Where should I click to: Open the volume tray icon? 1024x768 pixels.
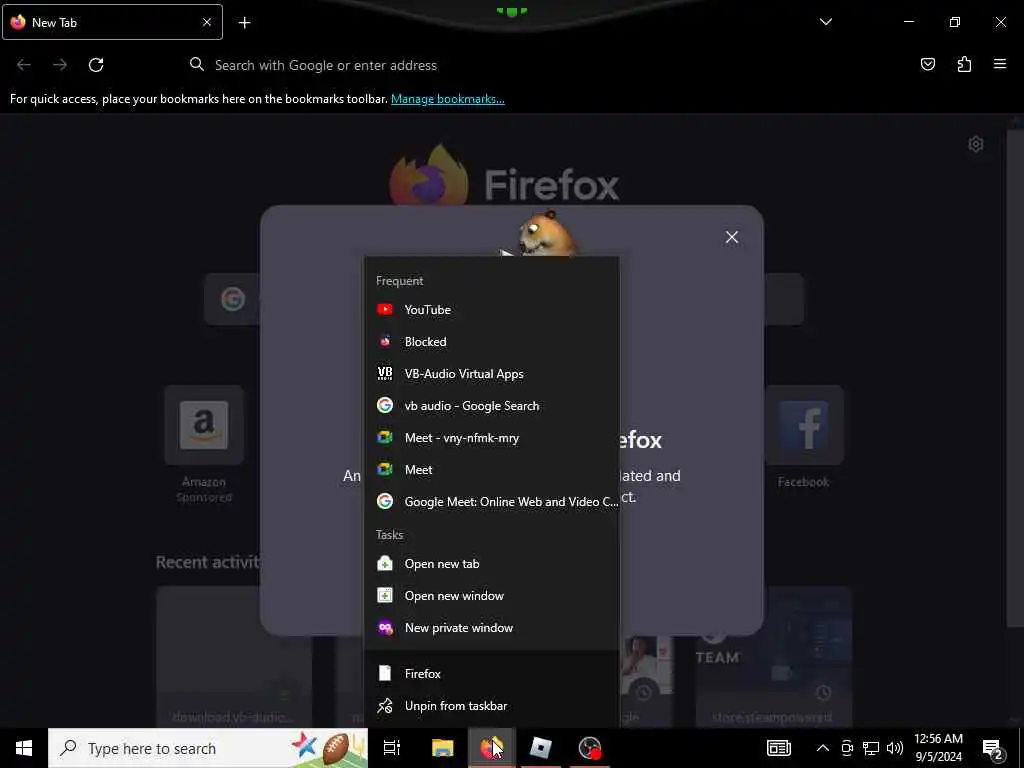coord(895,748)
